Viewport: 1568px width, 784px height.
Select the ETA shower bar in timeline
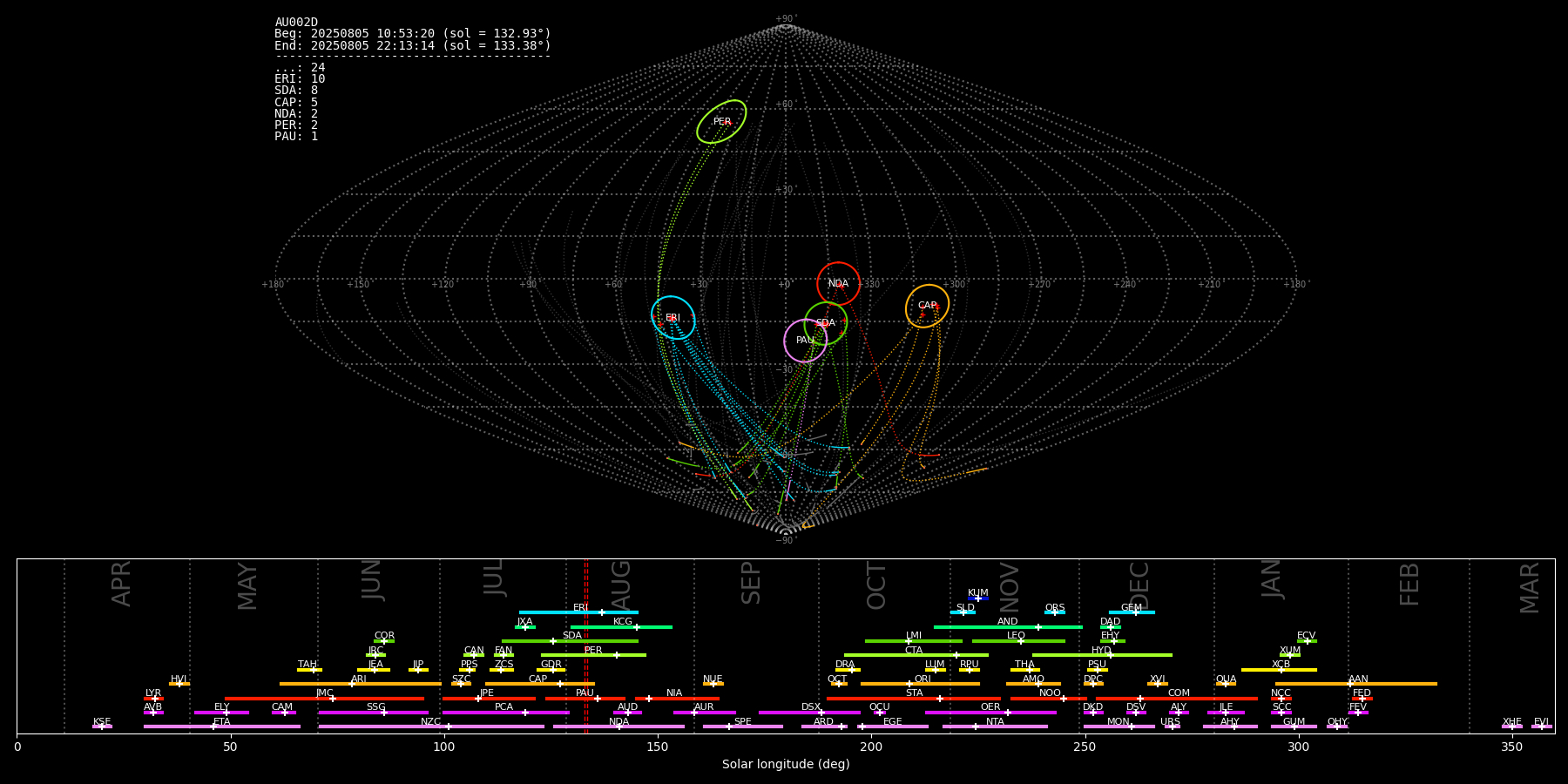click(x=222, y=727)
